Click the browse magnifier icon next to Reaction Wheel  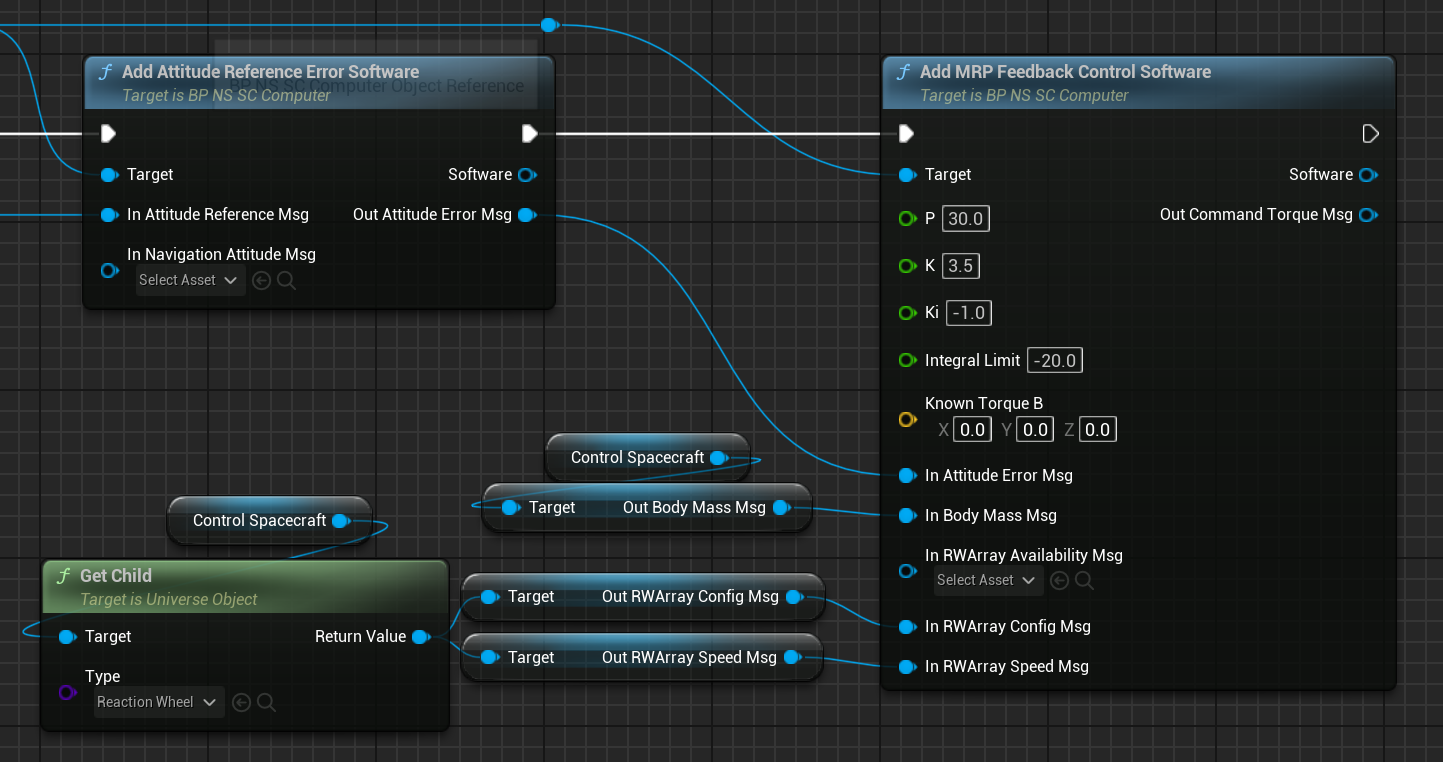tap(266, 703)
